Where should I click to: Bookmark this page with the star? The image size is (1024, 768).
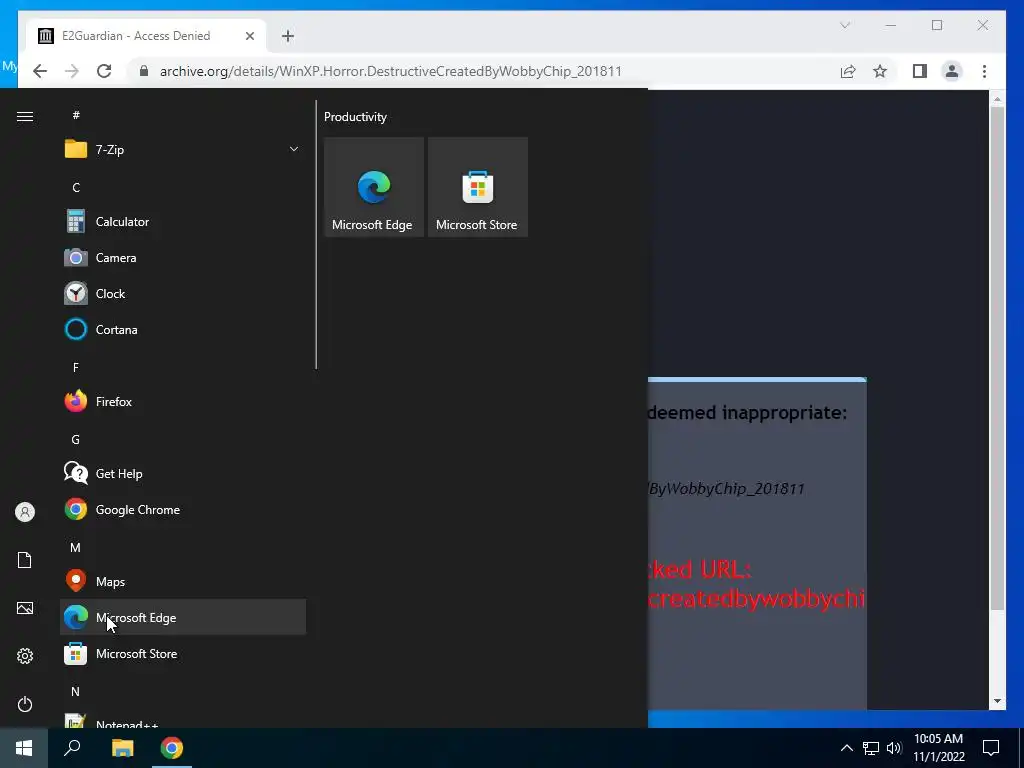880,71
